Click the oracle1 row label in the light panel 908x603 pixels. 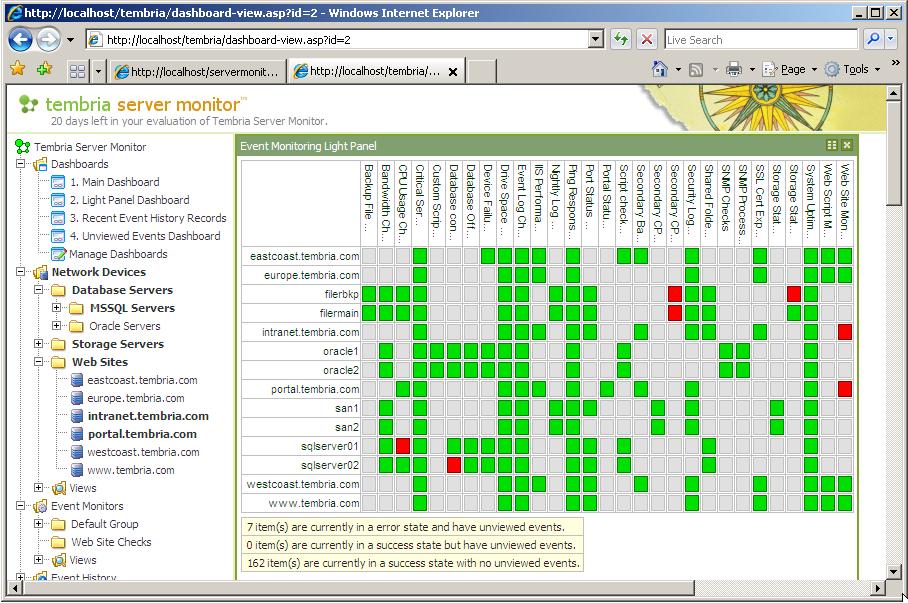[340, 351]
